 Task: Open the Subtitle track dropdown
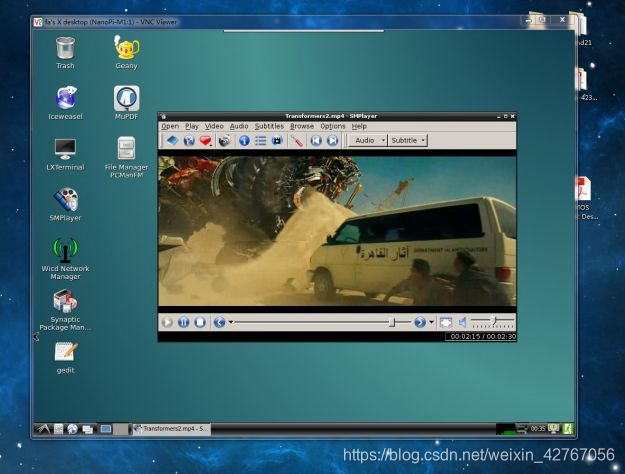coord(408,140)
